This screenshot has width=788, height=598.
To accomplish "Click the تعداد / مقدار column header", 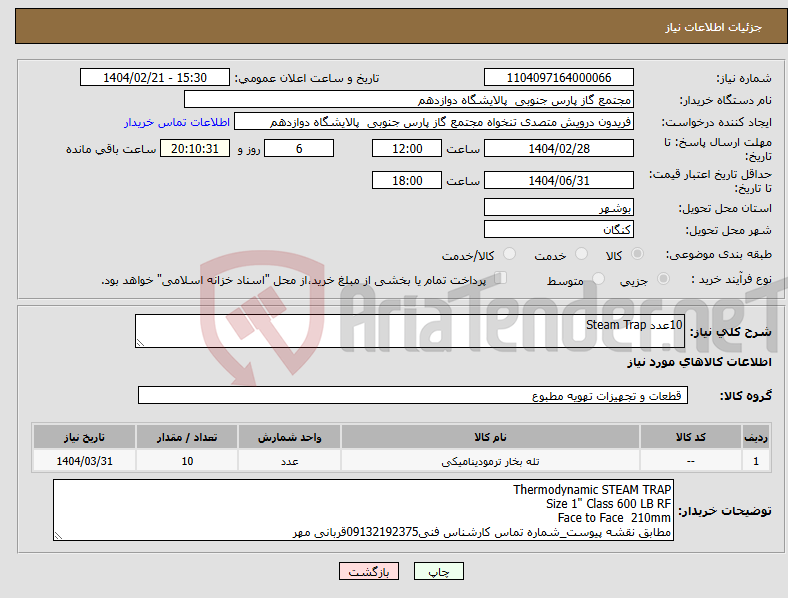I will point(187,437).
